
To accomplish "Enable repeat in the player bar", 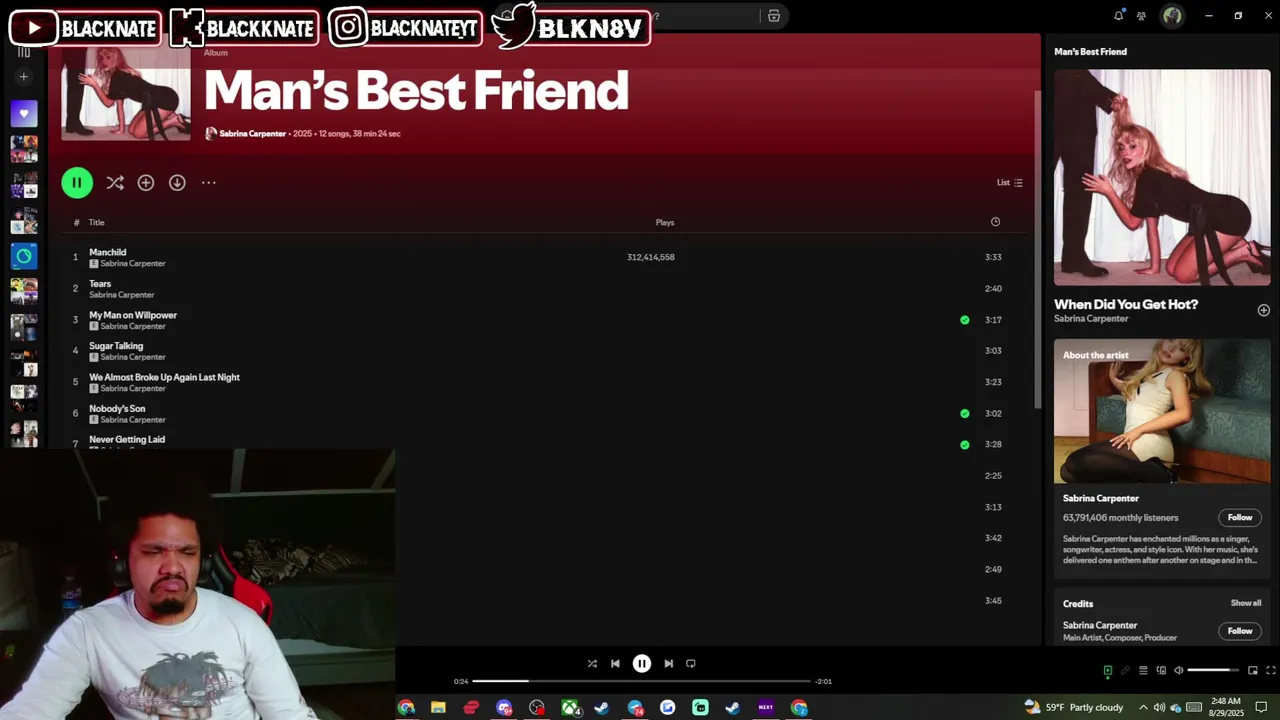I will tap(690, 663).
